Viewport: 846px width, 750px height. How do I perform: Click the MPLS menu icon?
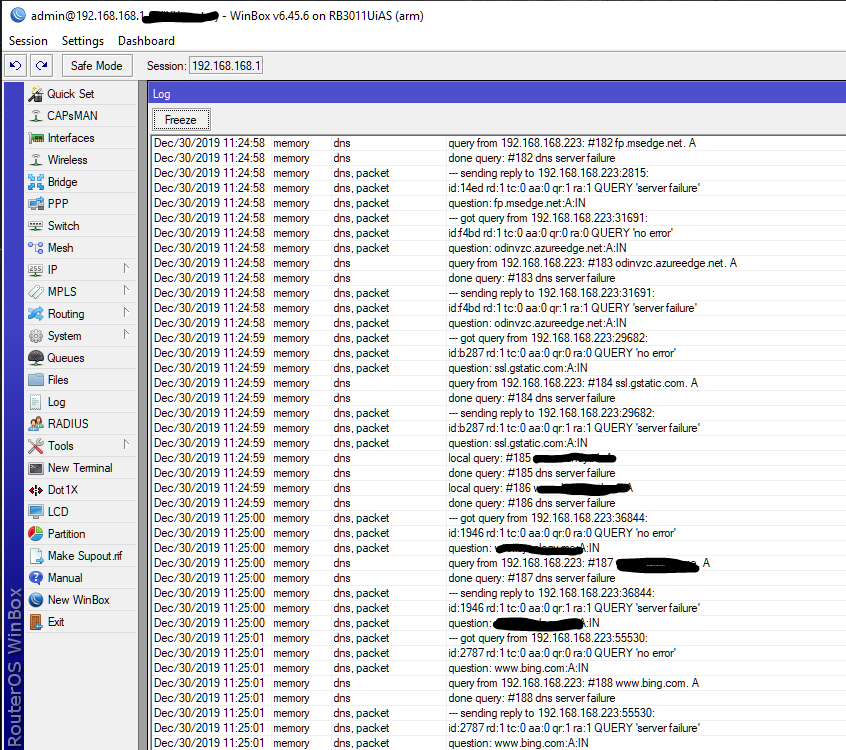click(x=36, y=292)
